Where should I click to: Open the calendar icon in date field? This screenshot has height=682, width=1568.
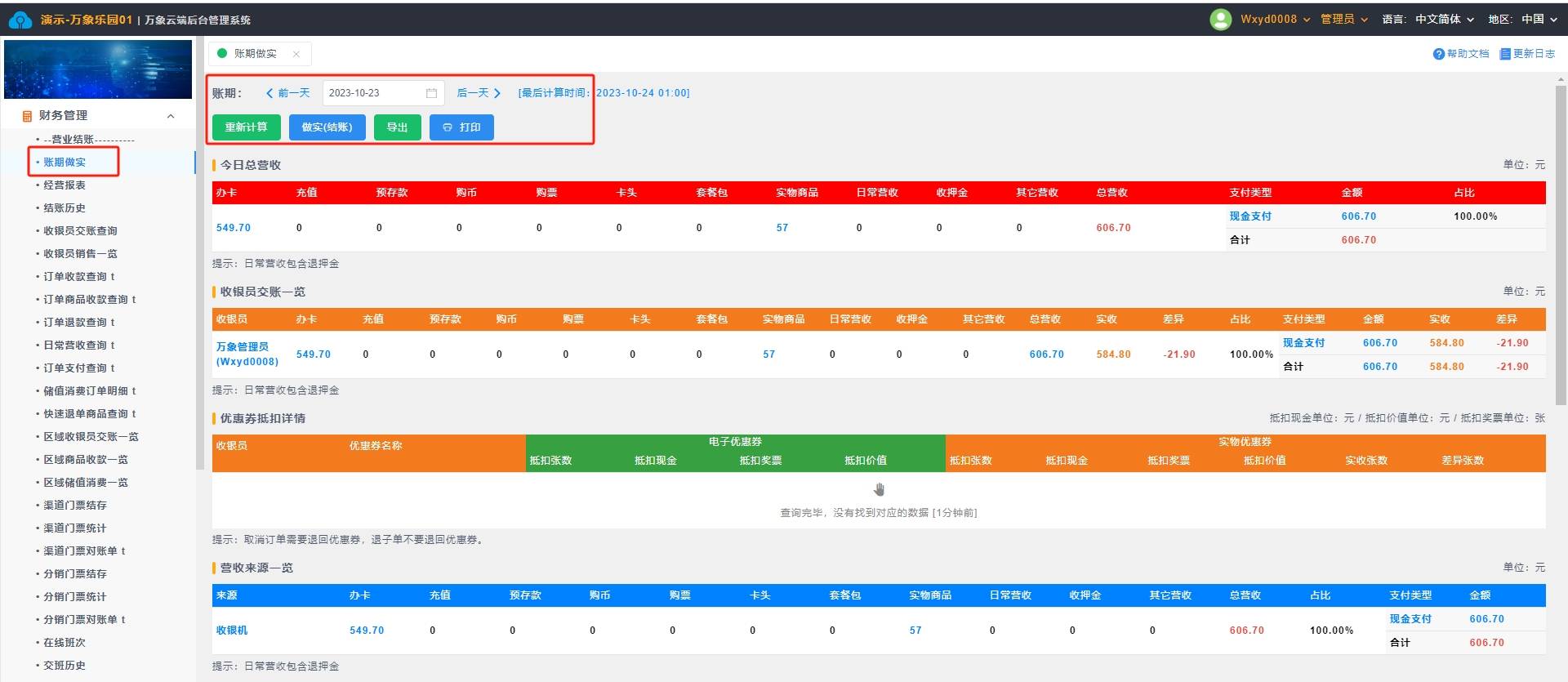tap(431, 93)
